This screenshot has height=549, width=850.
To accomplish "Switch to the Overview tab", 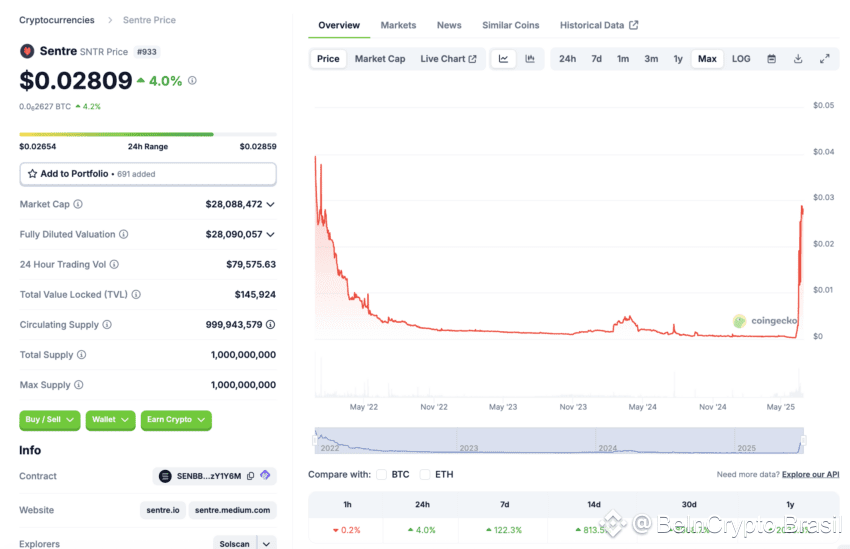I will pos(339,25).
